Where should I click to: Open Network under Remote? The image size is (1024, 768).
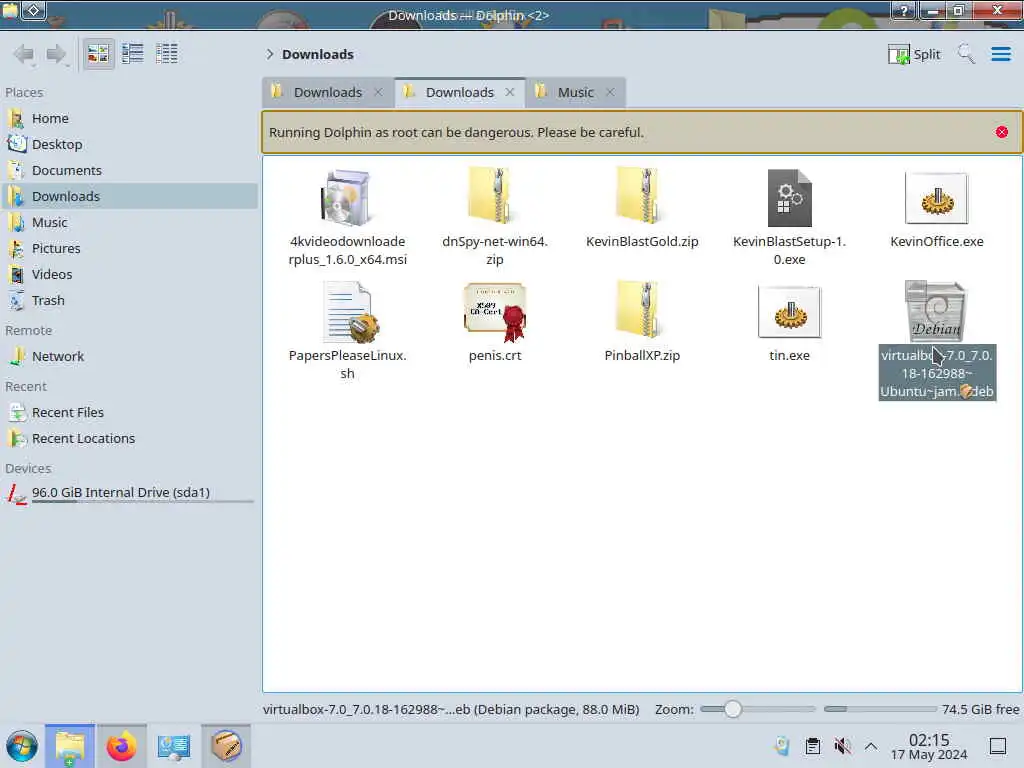pyautogui.click(x=129, y=356)
